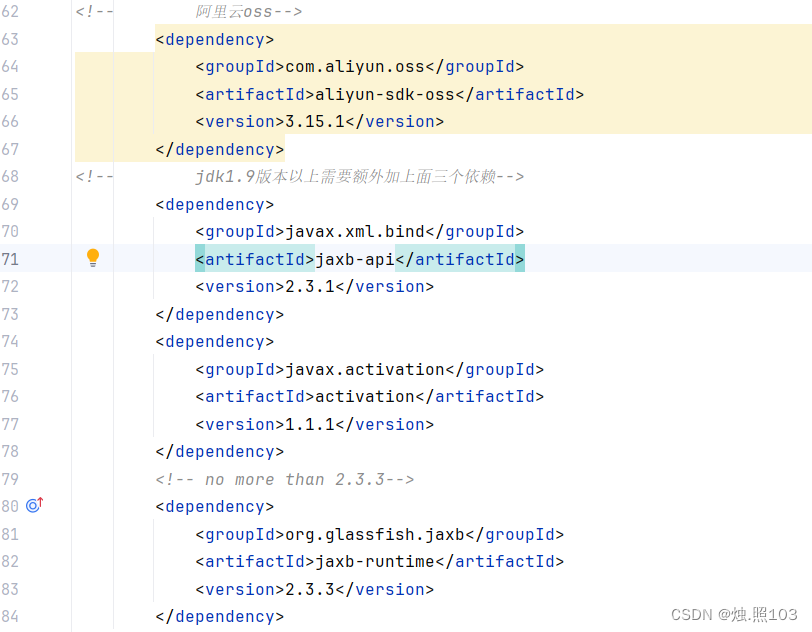Click line number 71 in the gutter
Viewport: 812px width, 632px height.
pyautogui.click(x=10, y=259)
